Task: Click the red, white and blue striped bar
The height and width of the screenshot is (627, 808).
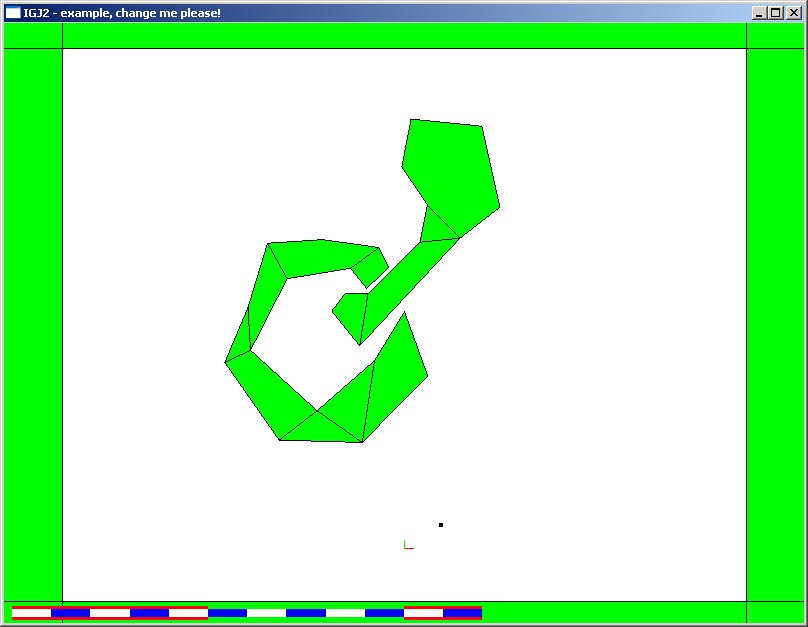Action: click(247, 613)
